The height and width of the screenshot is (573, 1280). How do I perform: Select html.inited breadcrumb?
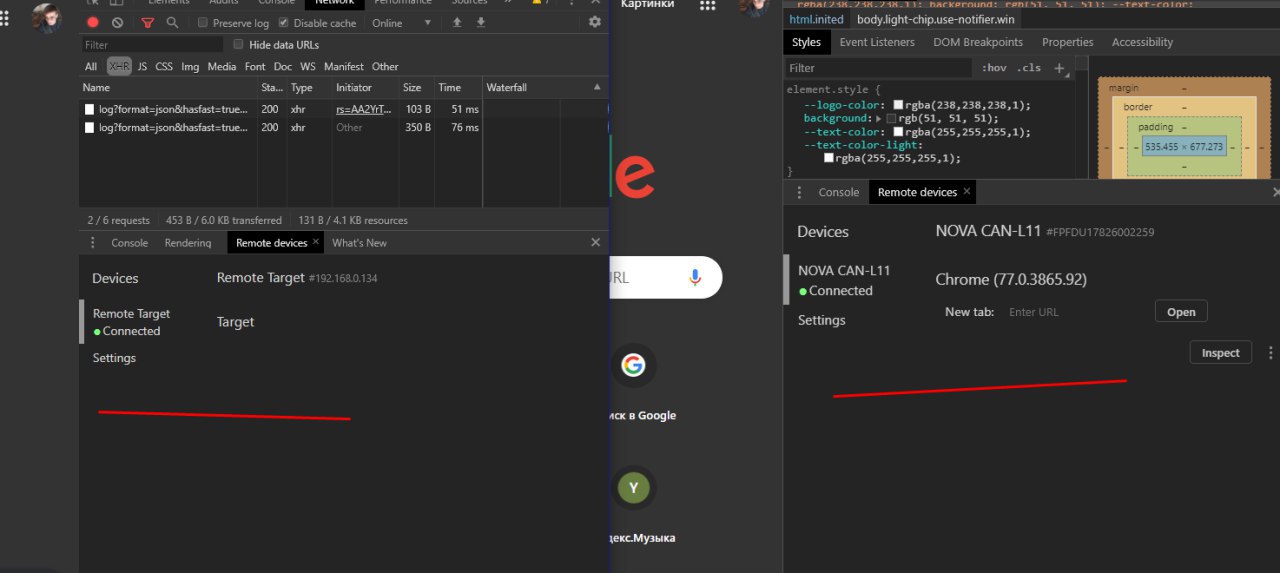point(817,19)
